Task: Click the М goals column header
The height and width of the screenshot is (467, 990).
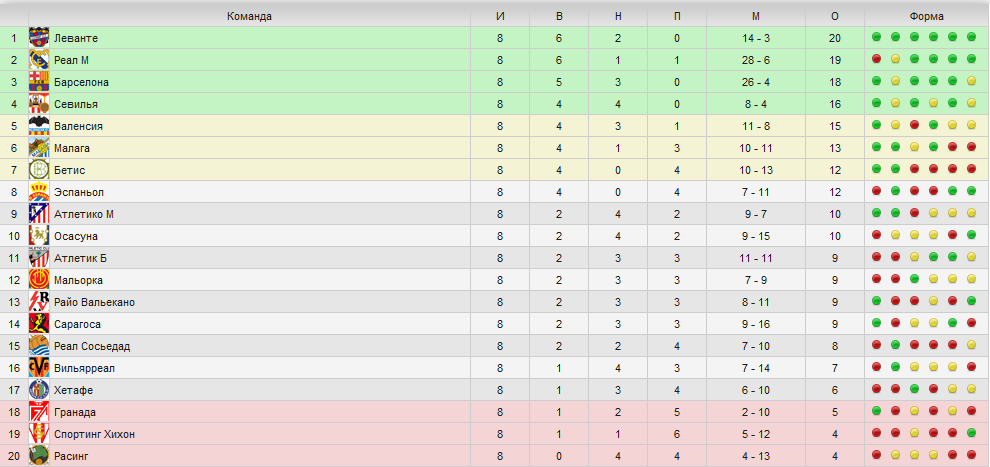Action: pos(756,16)
